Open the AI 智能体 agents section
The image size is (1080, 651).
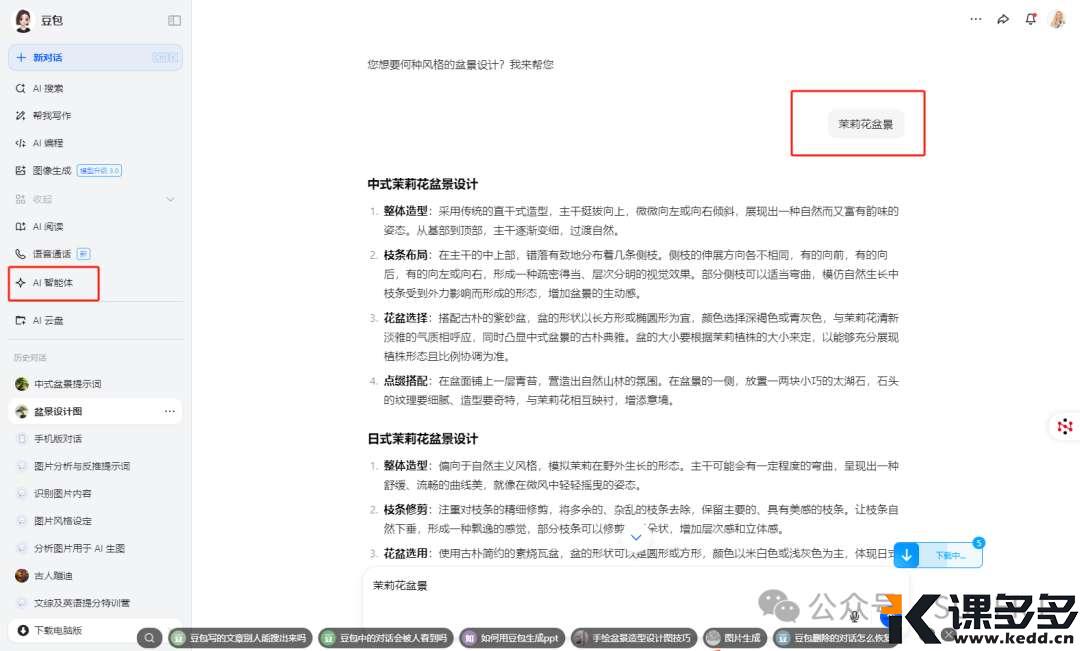(53, 283)
